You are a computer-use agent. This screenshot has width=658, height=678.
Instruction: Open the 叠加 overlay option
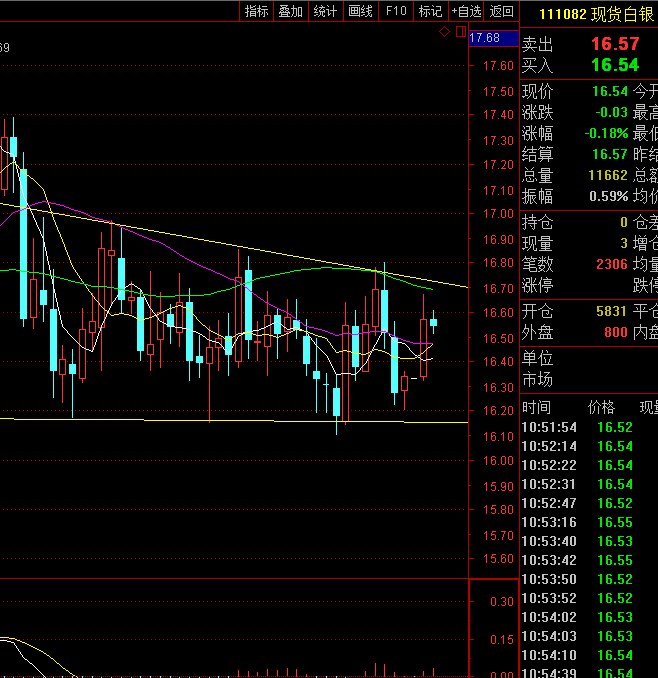coord(290,11)
